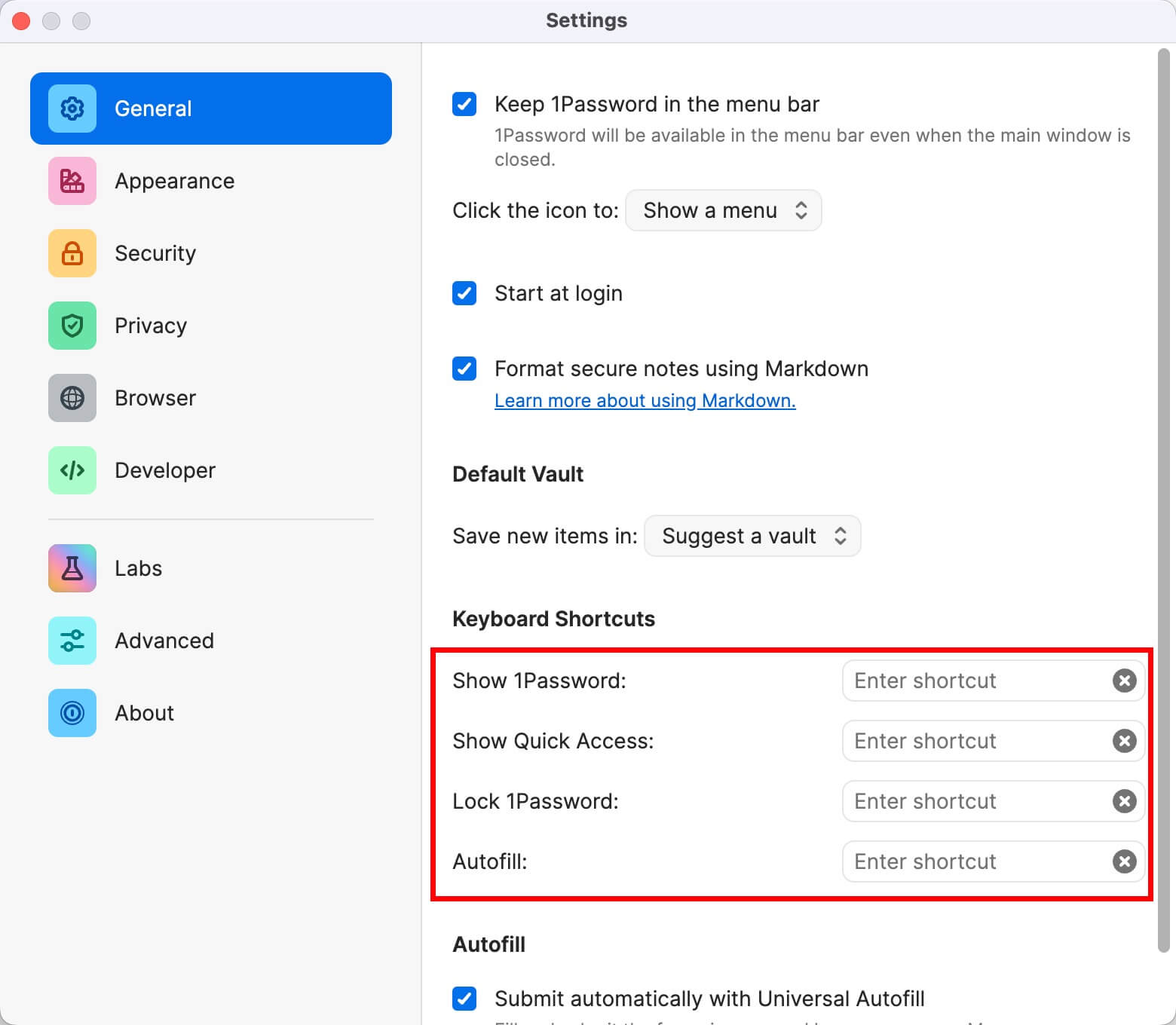This screenshot has width=1176, height=1025.
Task: Disable Format secure notes using Markdown
Action: (464, 369)
